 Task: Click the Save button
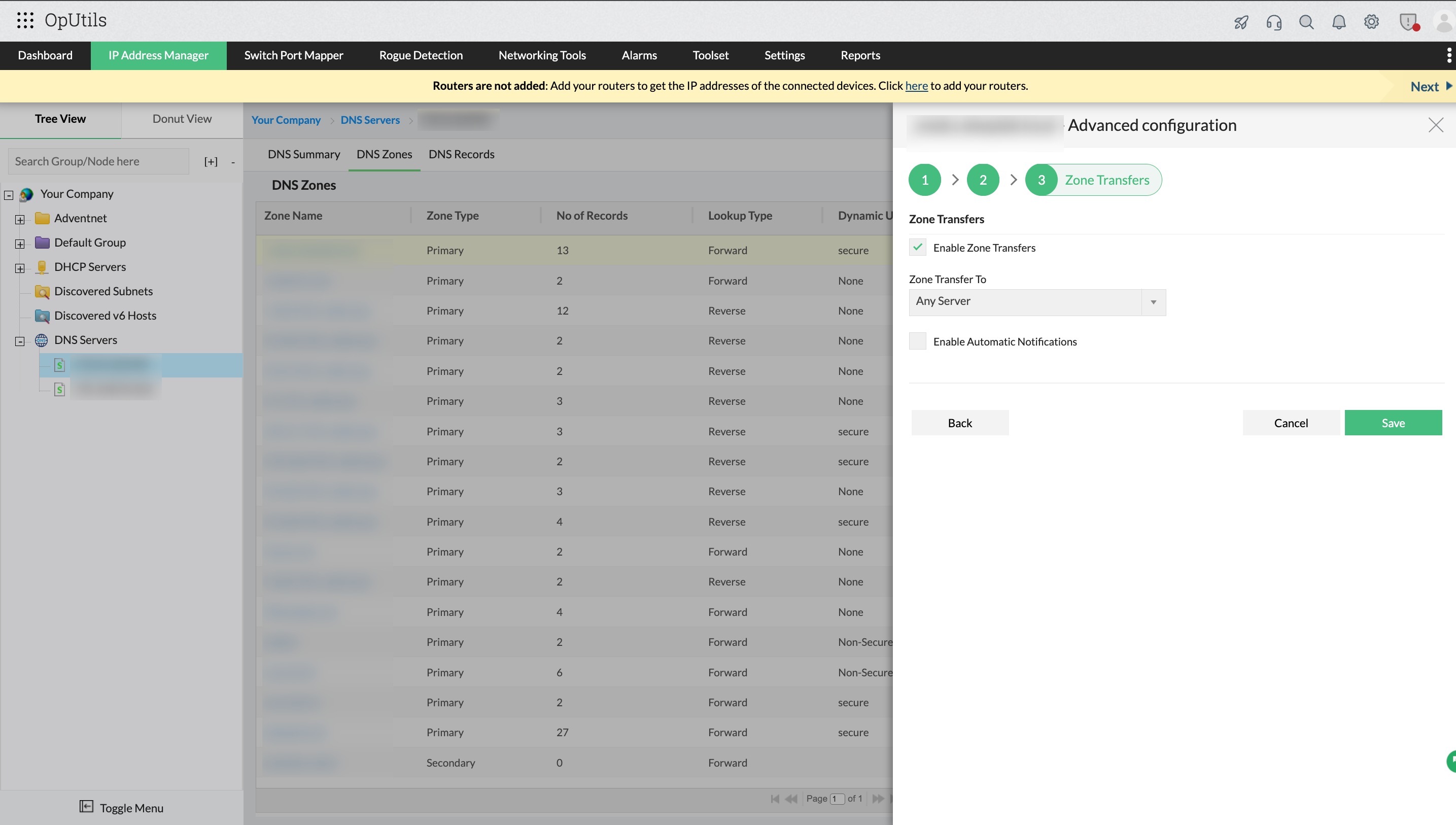pyautogui.click(x=1393, y=423)
